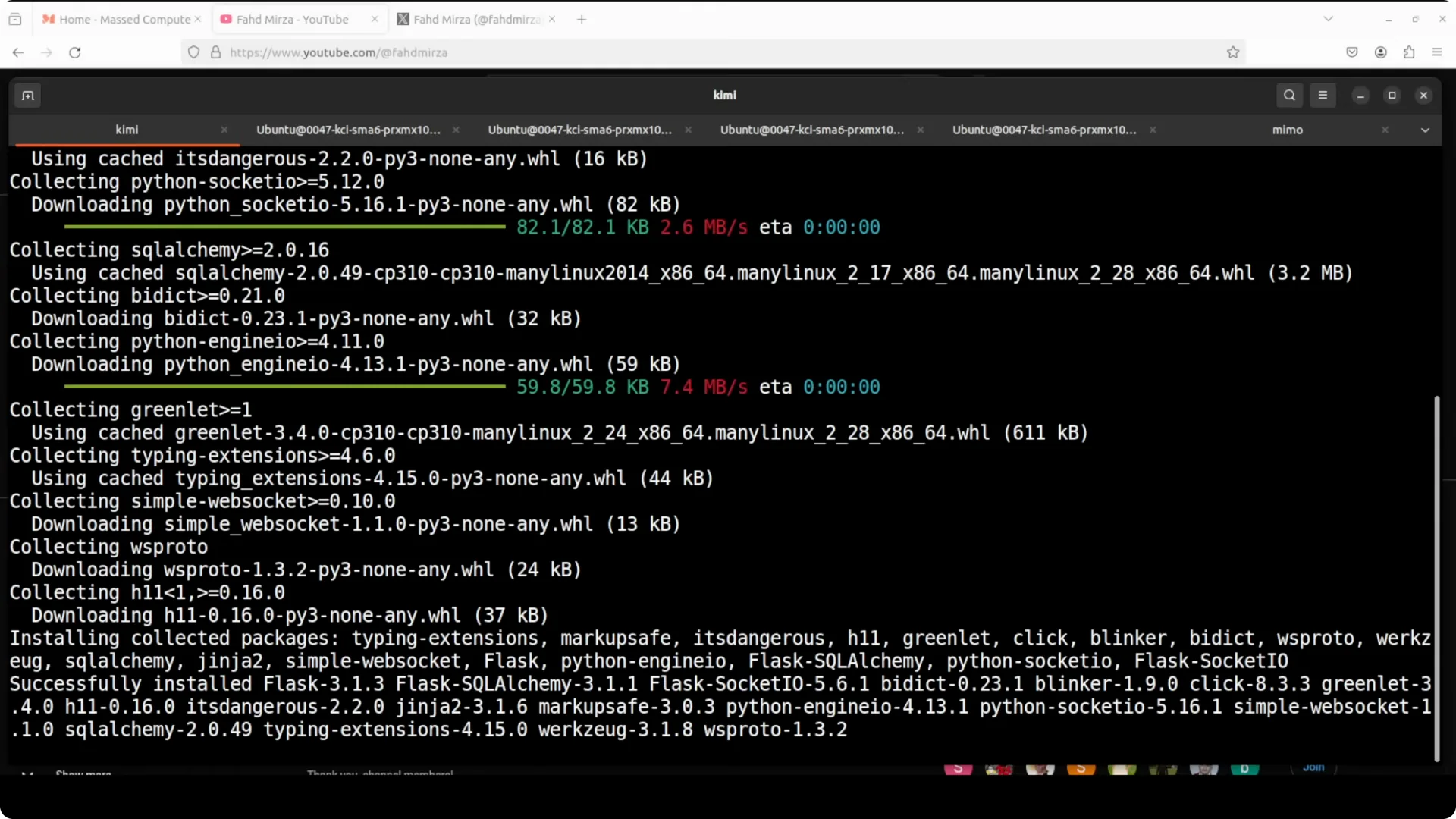Screen dimensions: 1456x819
Task: Bookmark this page with the star
Action: [1233, 52]
